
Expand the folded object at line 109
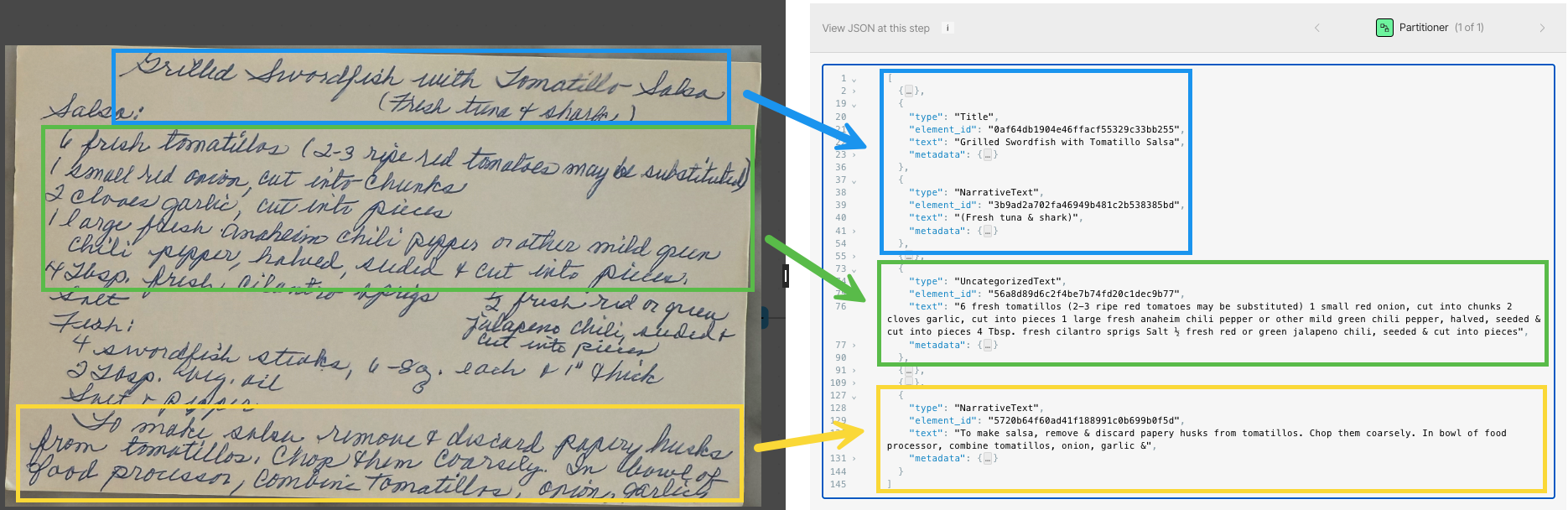[x=854, y=383]
